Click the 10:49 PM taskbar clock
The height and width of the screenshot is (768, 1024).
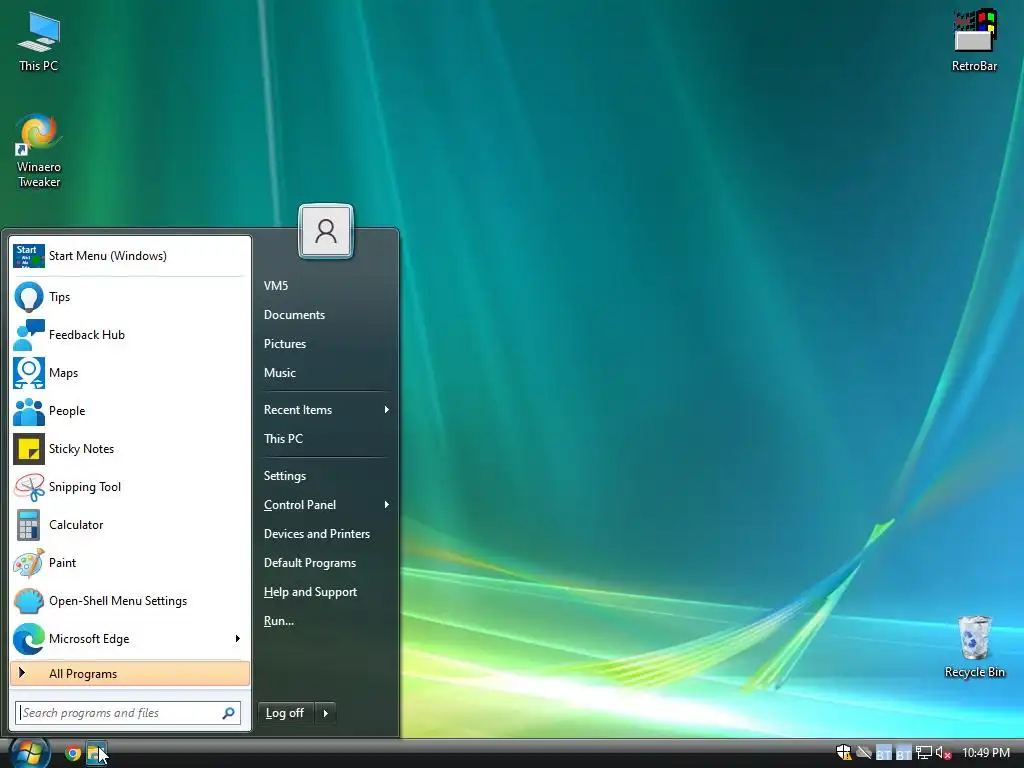[986, 753]
